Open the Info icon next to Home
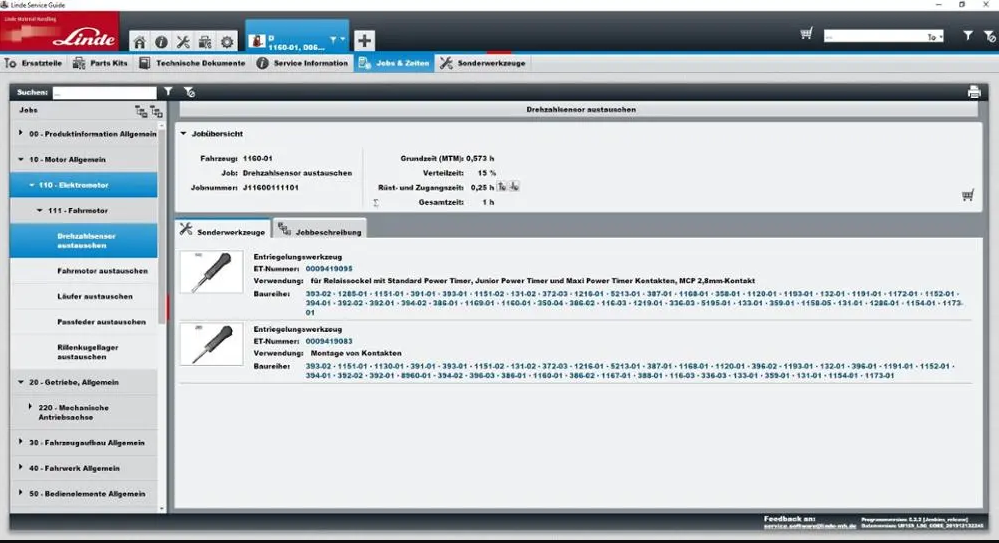 tap(161, 42)
